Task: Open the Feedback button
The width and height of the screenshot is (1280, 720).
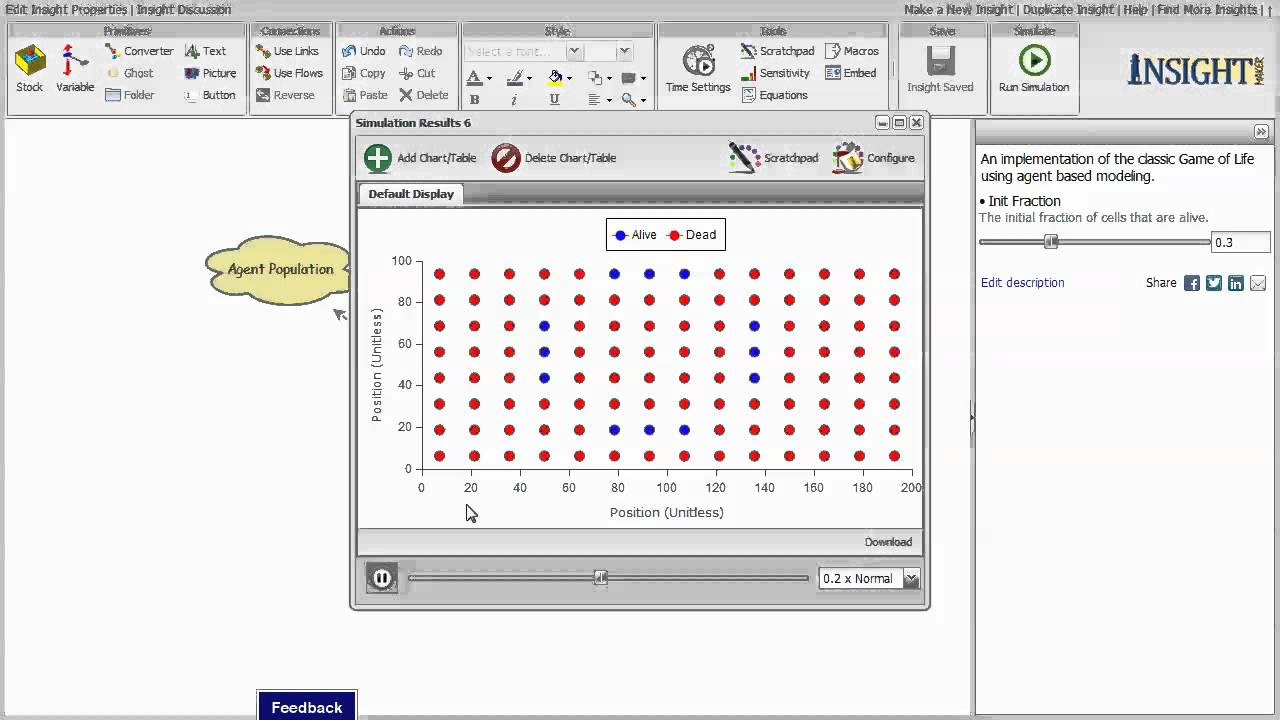Action: pos(306,707)
